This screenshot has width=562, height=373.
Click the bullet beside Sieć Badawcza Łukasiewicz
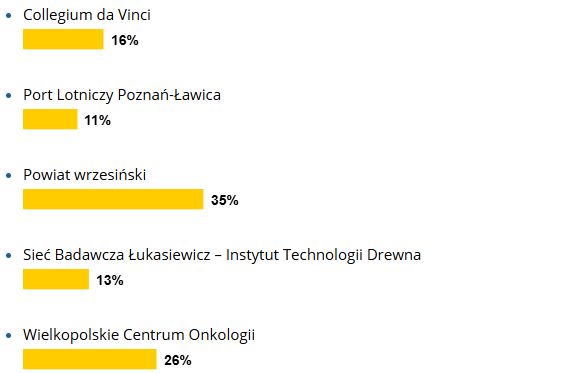click(x=9, y=255)
